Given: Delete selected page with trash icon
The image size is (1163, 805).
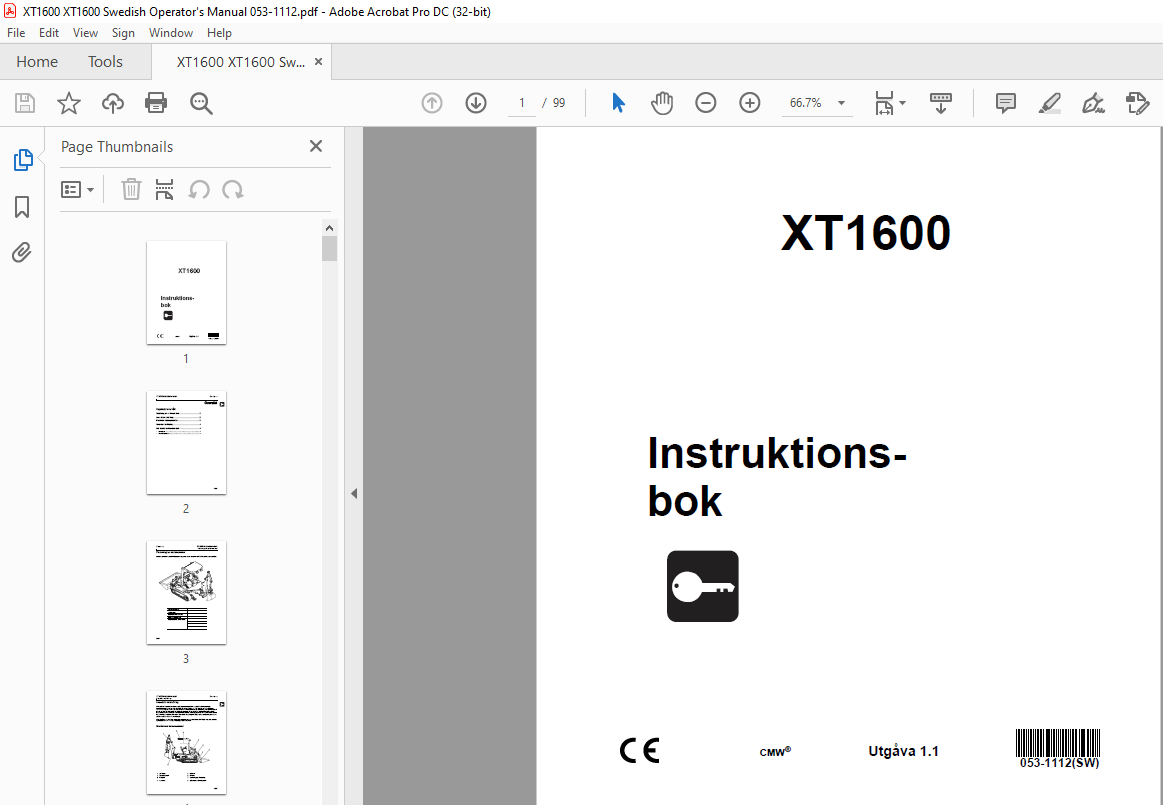Looking at the screenshot, I should [131, 189].
